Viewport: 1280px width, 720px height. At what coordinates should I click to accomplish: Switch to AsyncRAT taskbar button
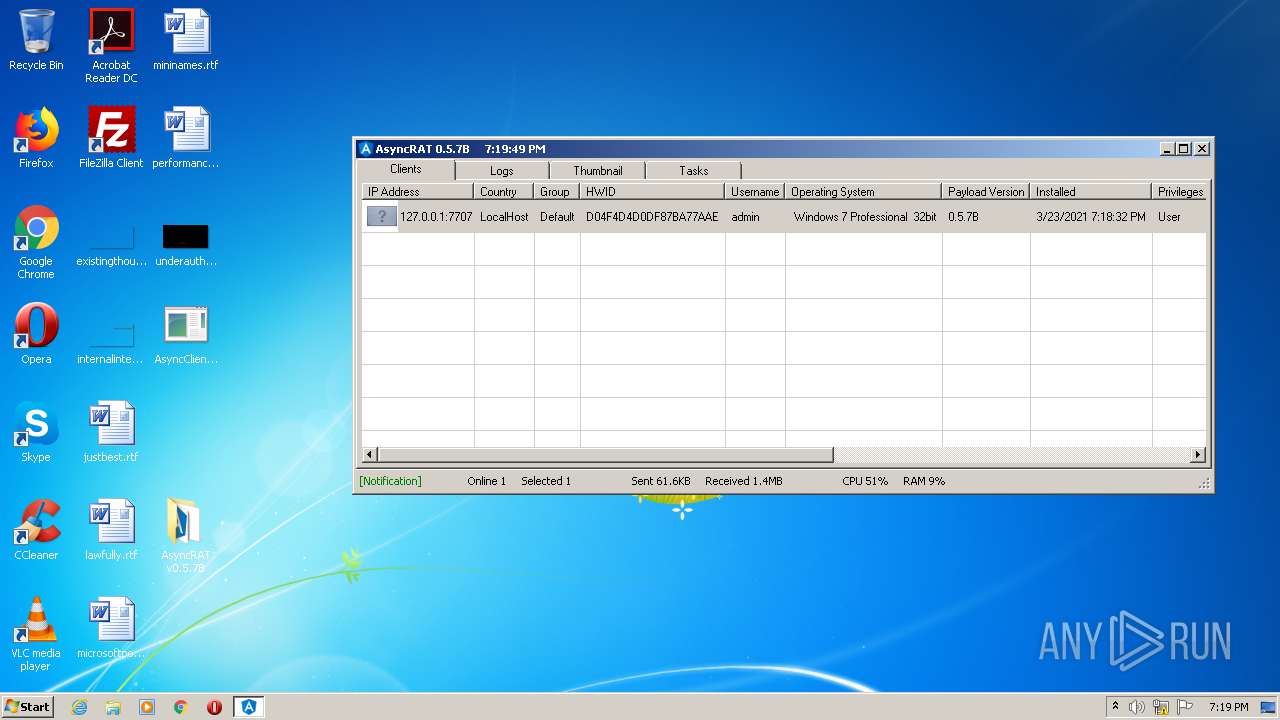point(248,707)
